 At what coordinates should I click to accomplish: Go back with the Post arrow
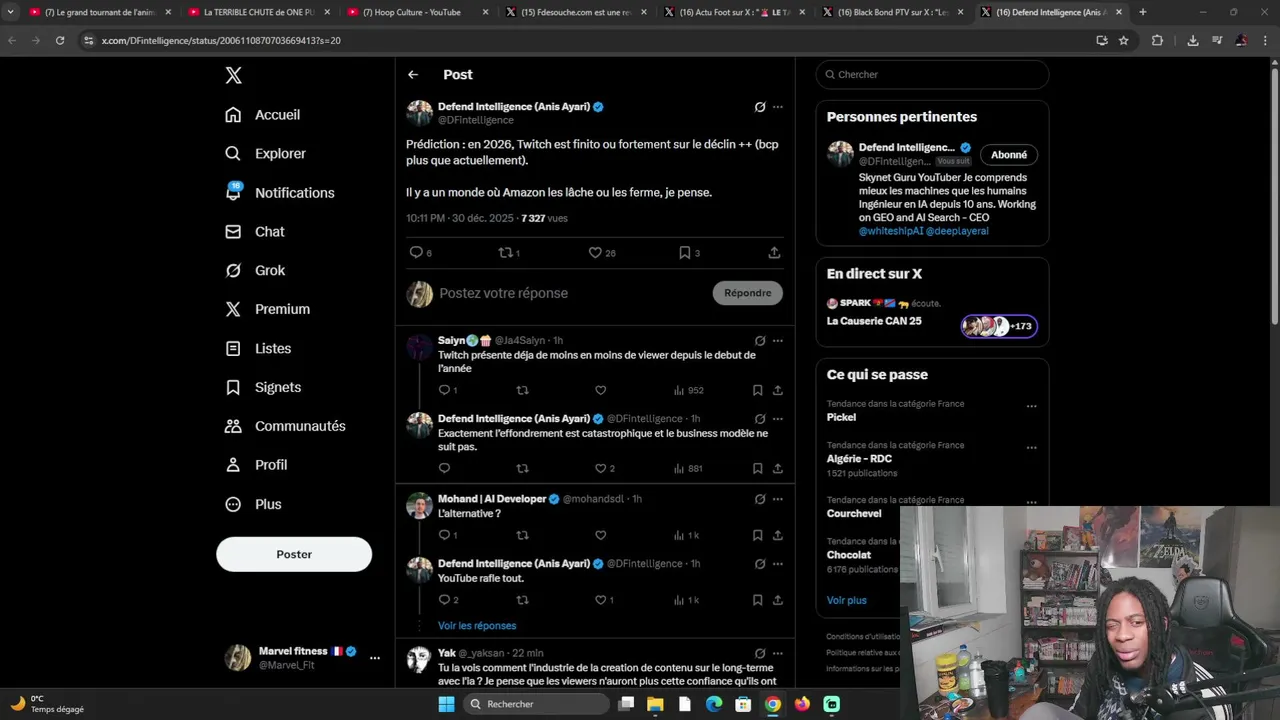[x=413, y=75]
